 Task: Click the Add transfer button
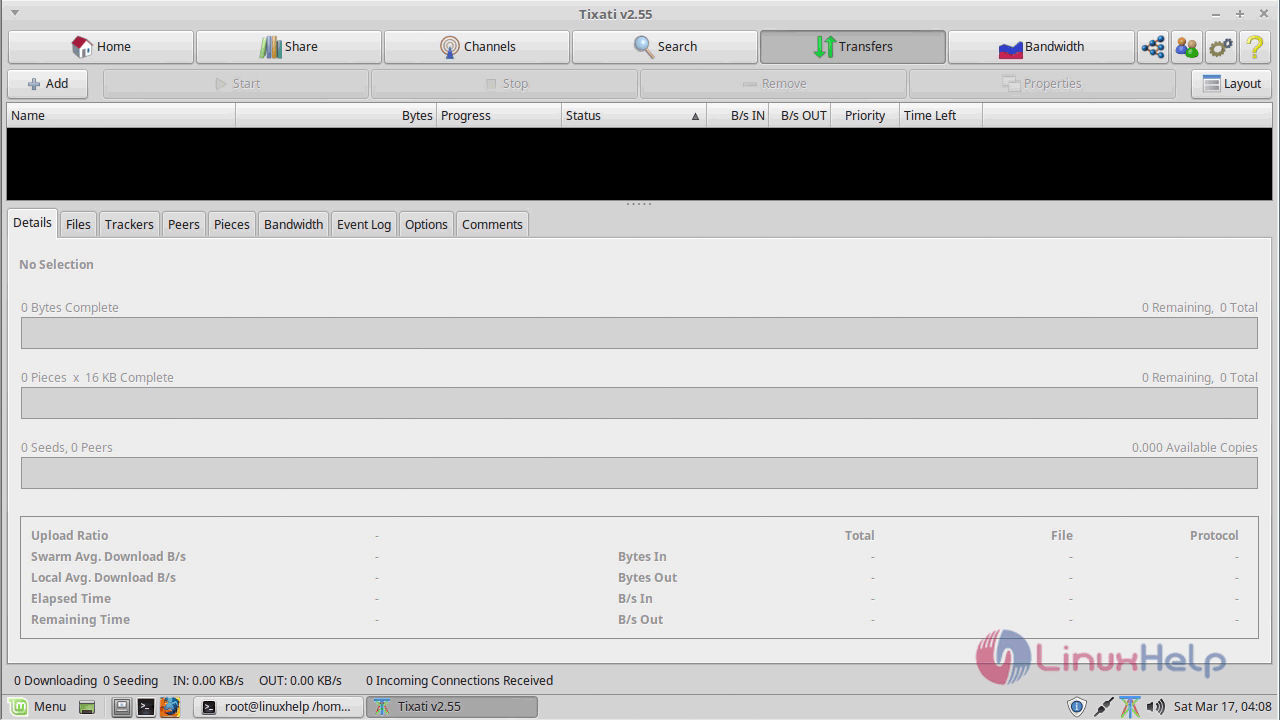pos(48,84)
